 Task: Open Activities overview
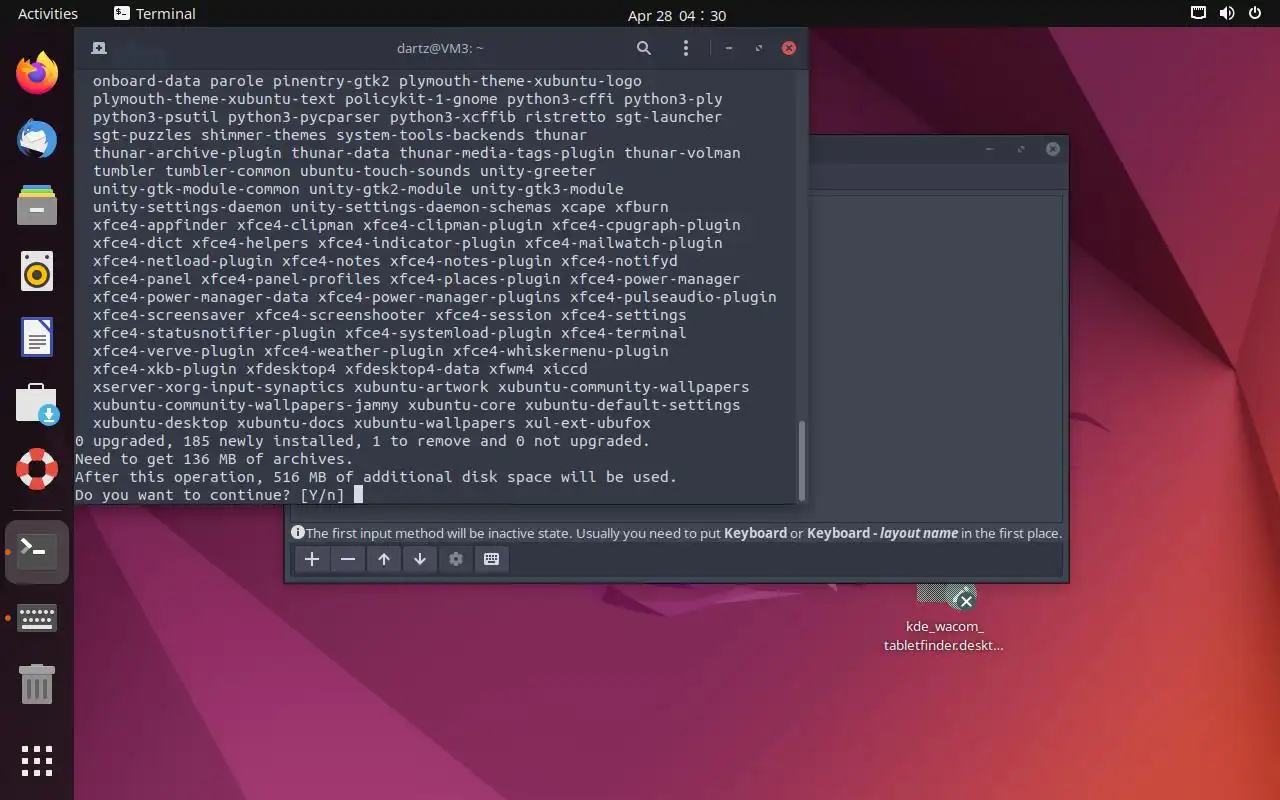click(48, 14)
